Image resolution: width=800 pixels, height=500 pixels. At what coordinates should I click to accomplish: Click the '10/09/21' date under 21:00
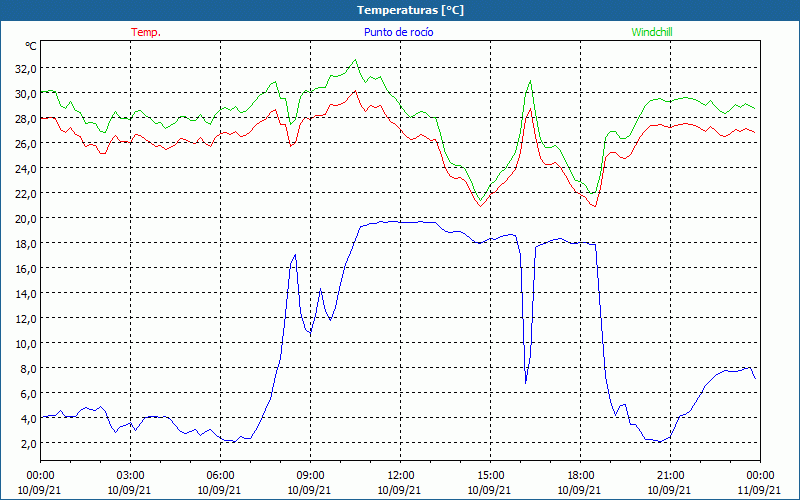click(x=669, y=490)
